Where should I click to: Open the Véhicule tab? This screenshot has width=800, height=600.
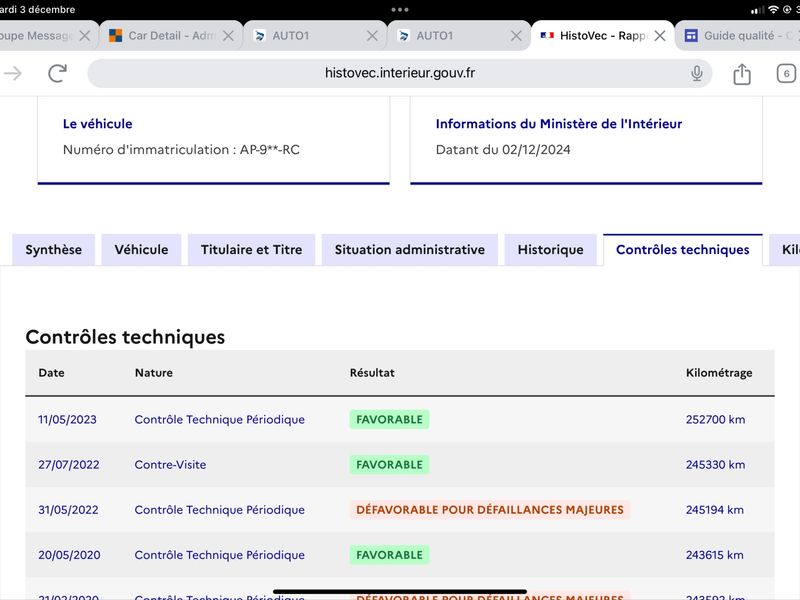(141, 249)
